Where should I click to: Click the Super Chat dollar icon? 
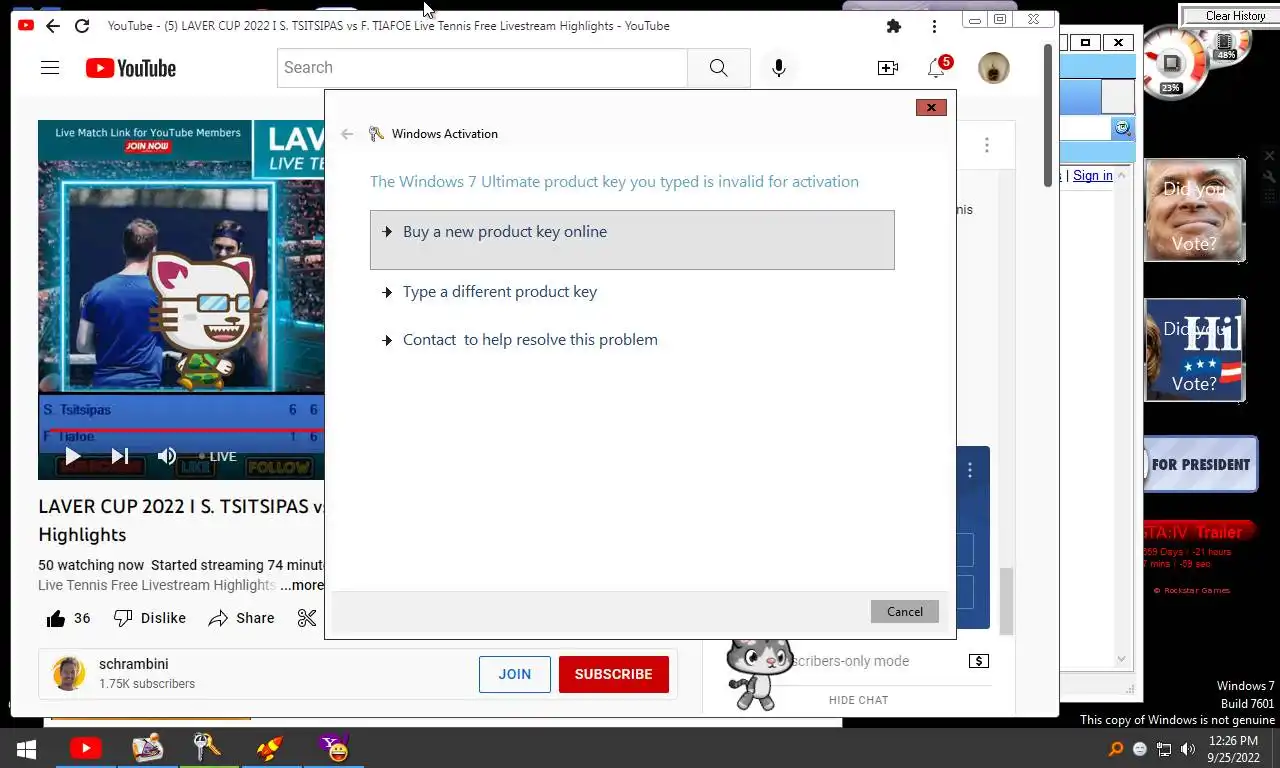[x=979, y=661]
